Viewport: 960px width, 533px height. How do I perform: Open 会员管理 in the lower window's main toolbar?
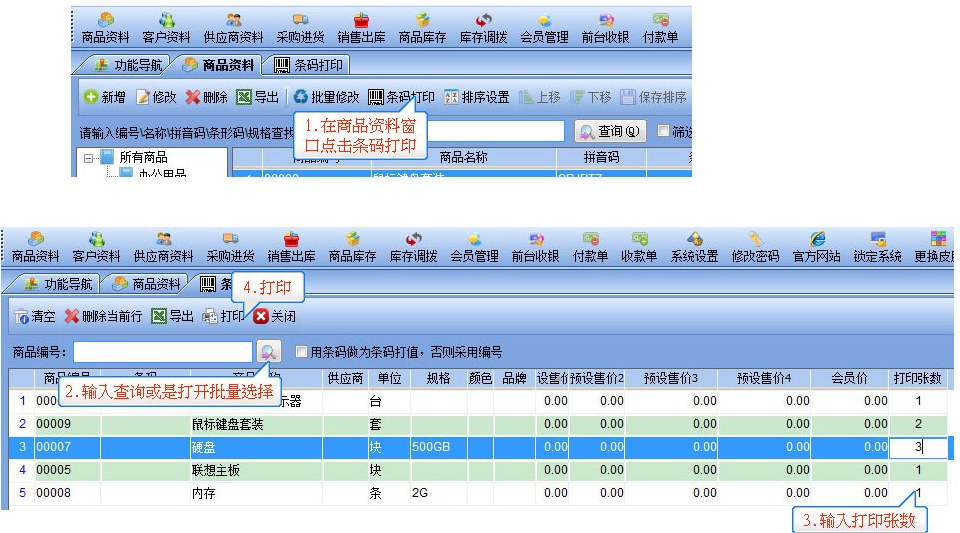[474, 247]
